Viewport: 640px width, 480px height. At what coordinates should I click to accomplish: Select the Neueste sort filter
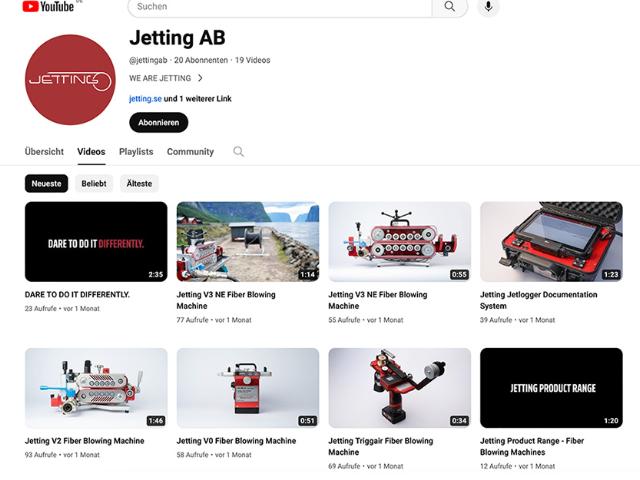(x=46, y=184)
